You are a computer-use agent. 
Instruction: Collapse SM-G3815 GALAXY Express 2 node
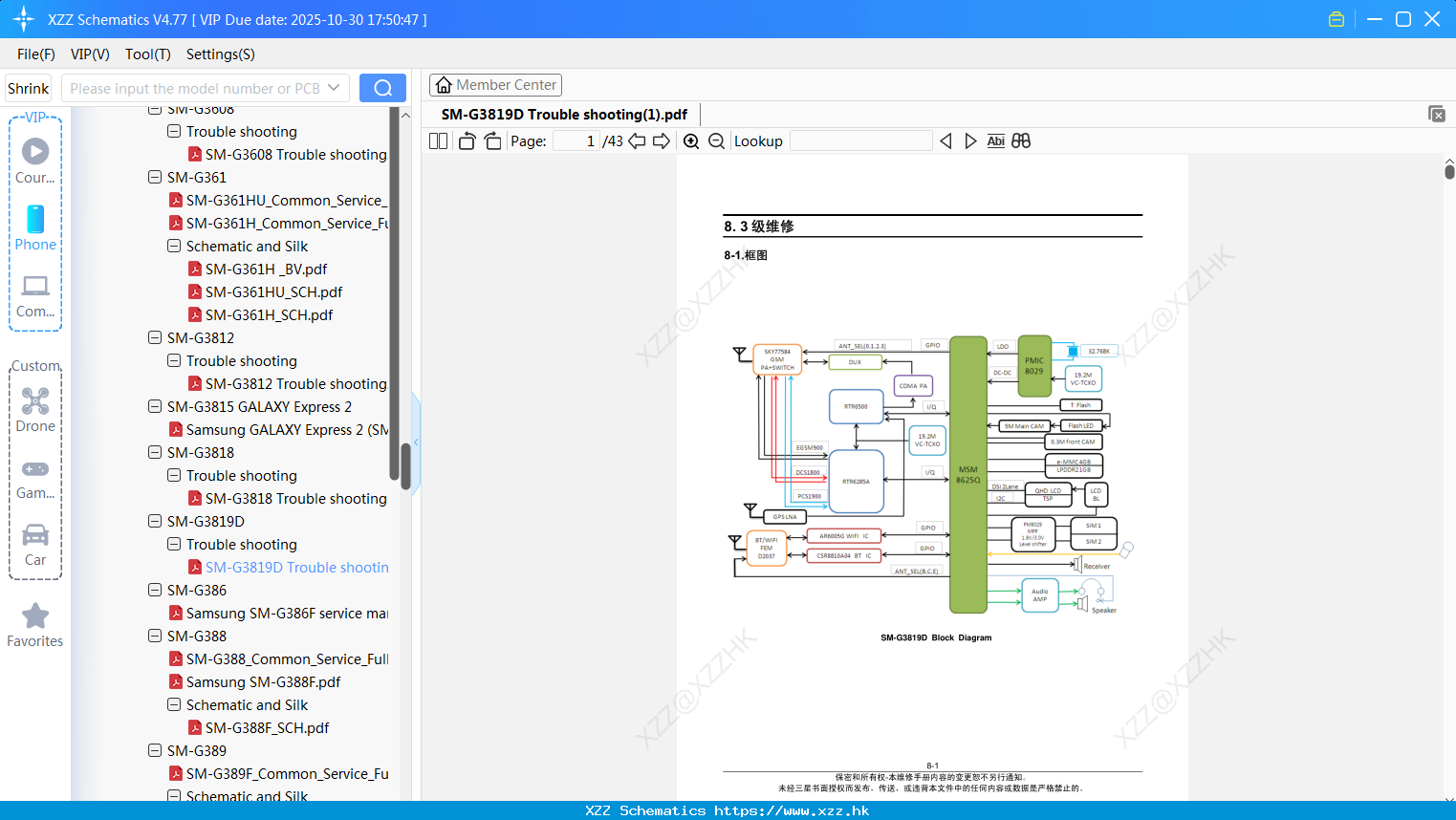coord(155,406)
